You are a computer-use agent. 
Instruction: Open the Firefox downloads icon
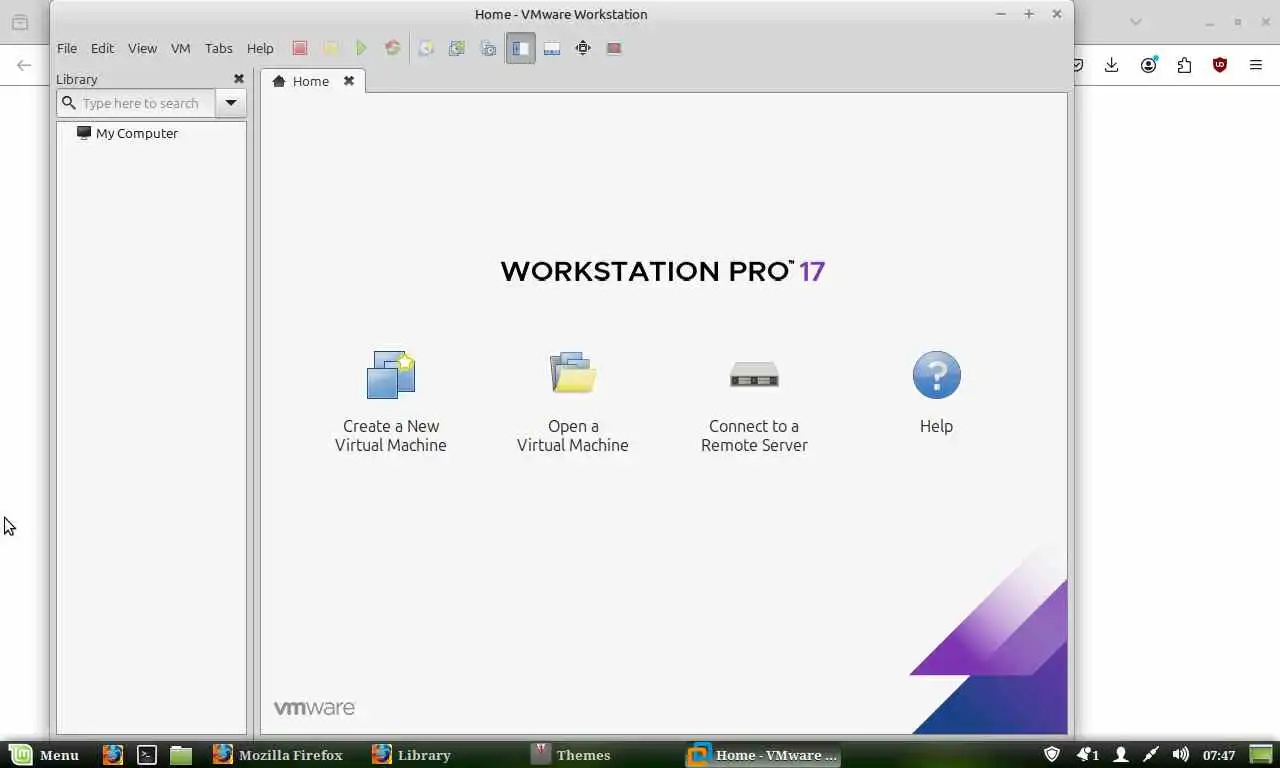(x=1111, y=65)
